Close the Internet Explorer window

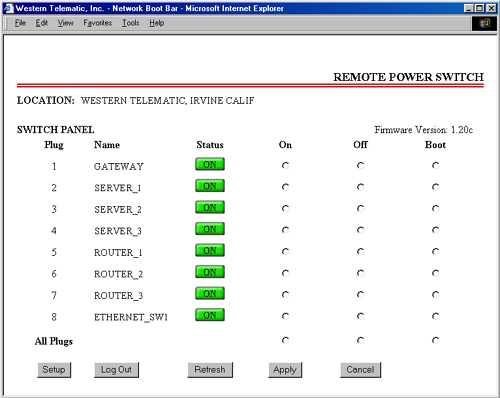tap(491, 8)
